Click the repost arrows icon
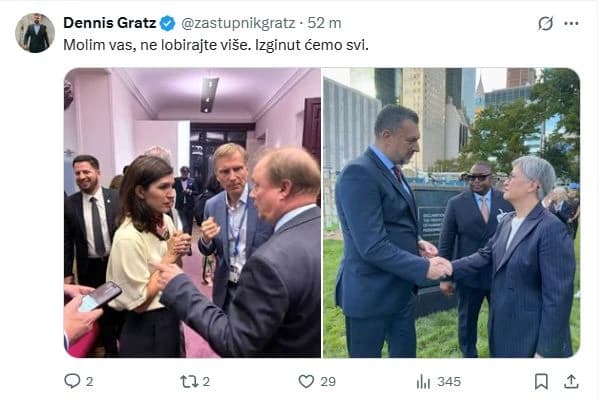This screenshot has width=614, height=401. (187, 381)
